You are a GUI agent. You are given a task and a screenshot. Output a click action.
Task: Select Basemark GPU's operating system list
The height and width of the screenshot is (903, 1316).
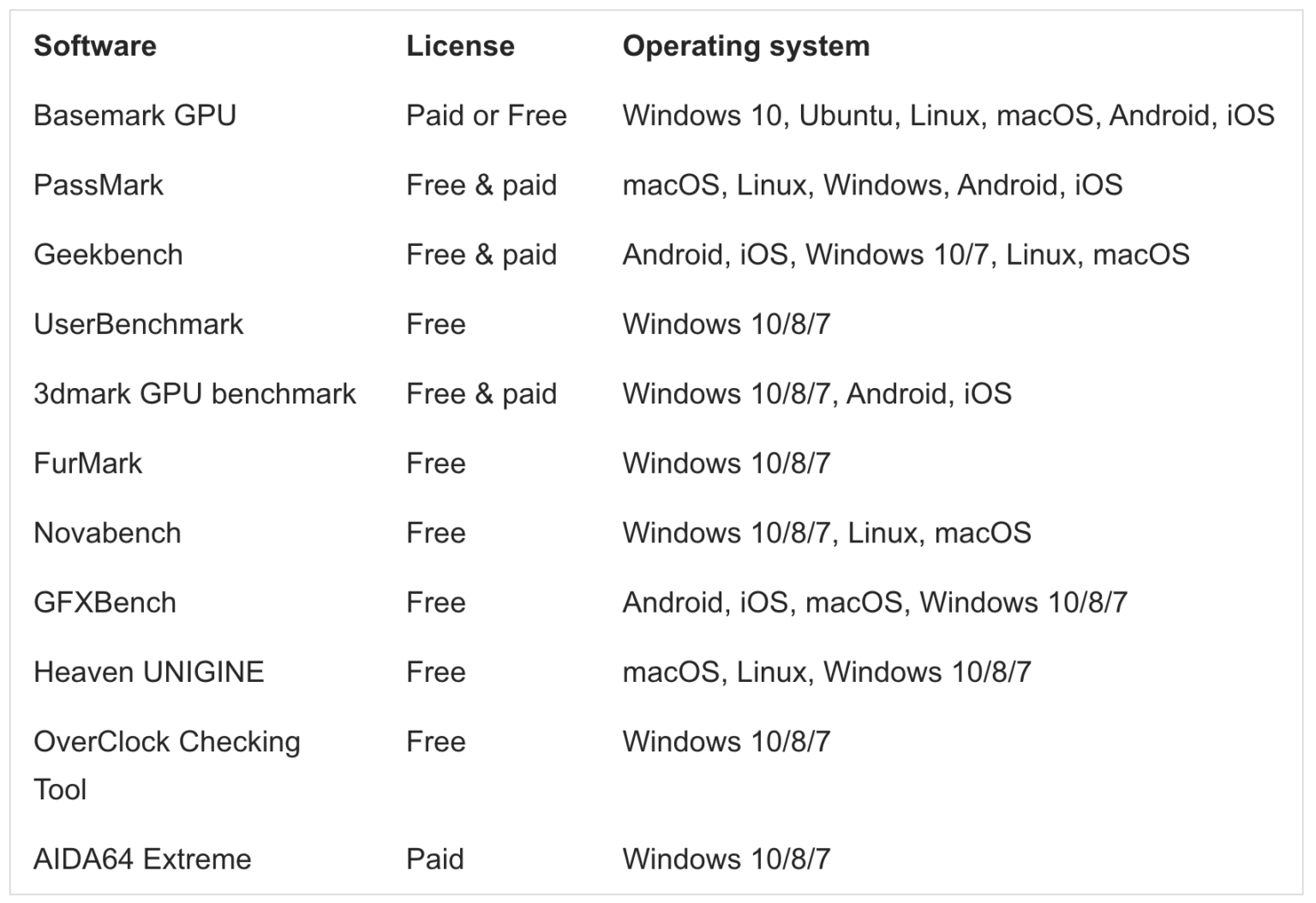coord(948,116)
